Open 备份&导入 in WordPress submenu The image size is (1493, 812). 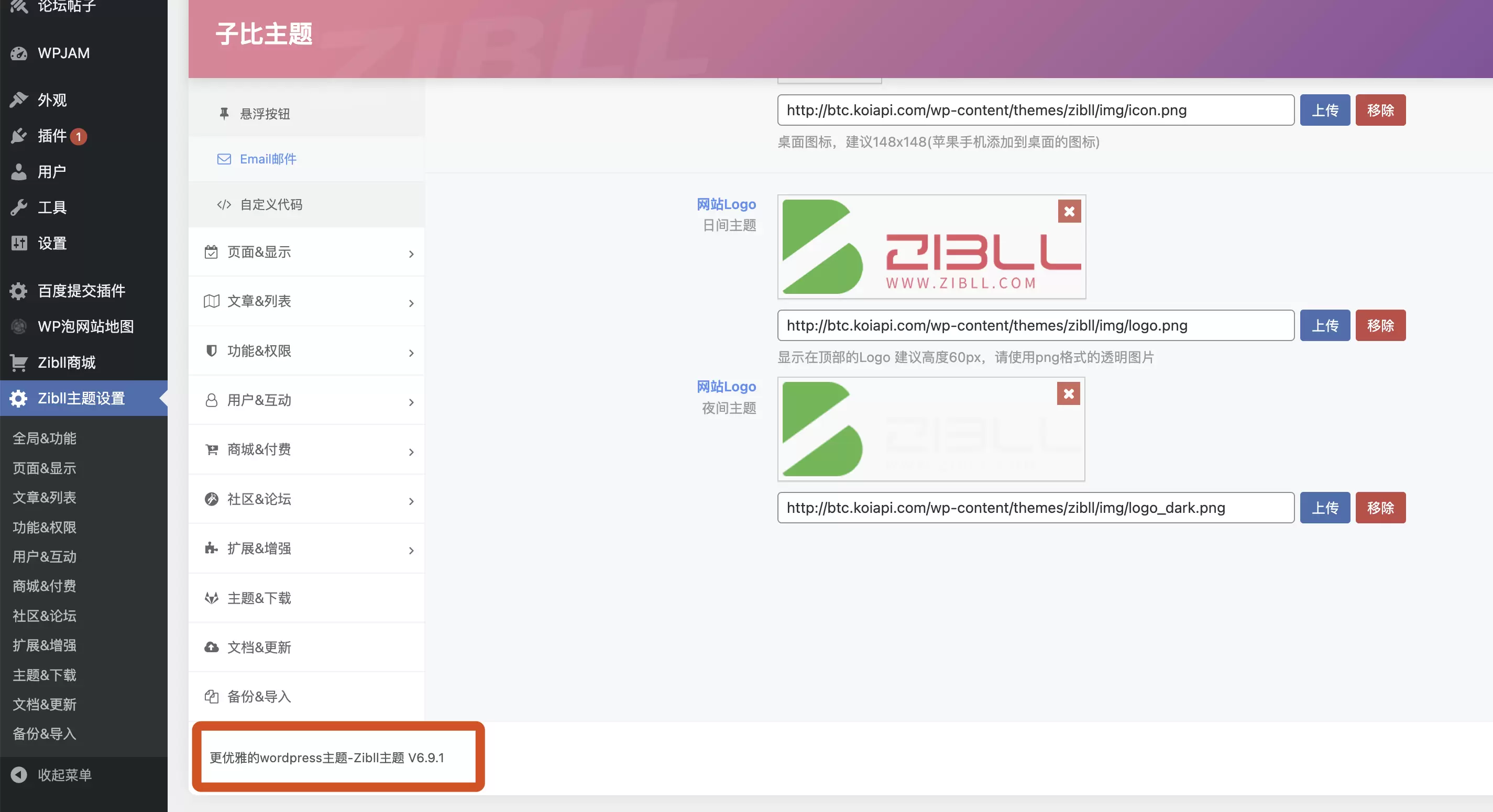45,734
